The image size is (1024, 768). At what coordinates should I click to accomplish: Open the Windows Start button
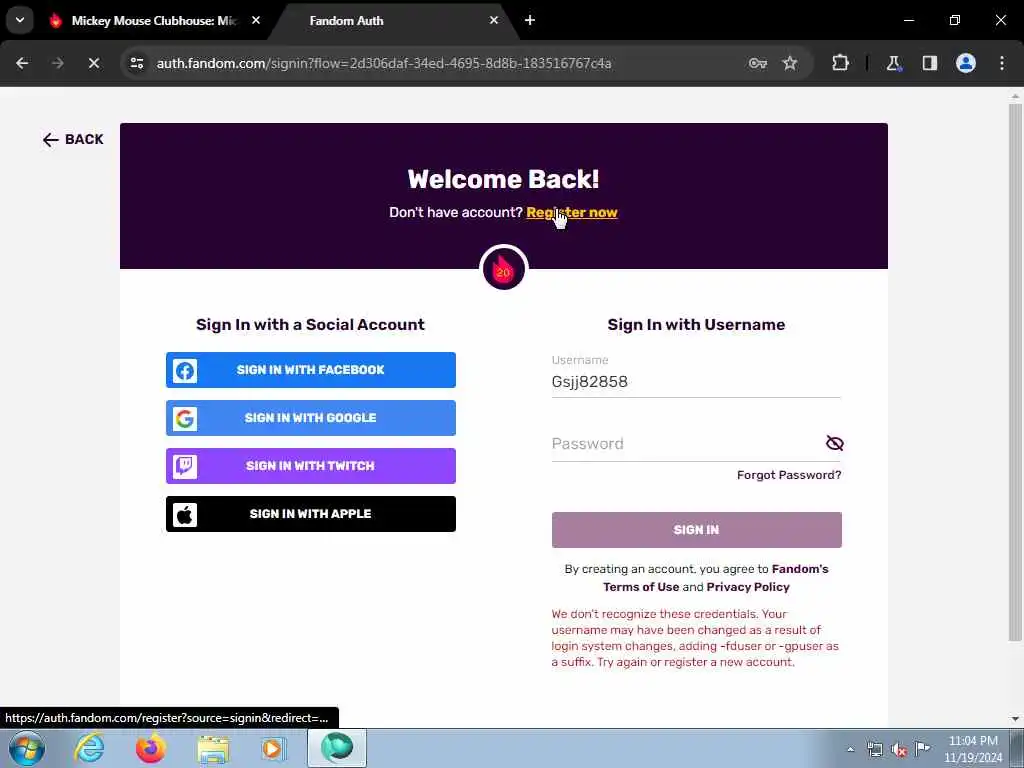[x=27, y=748]
